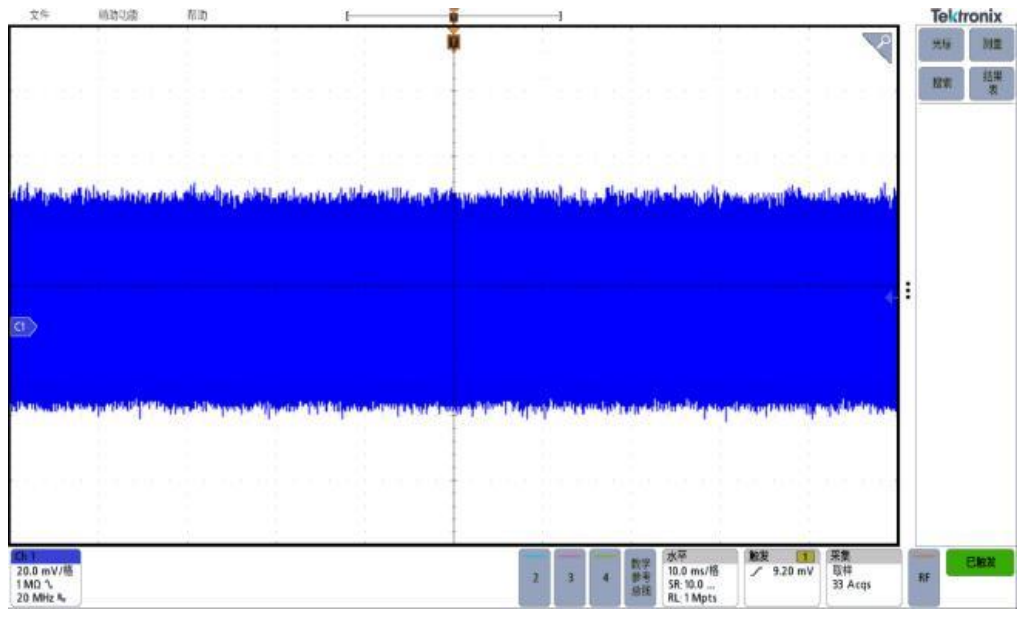This screenshot has width=1025, height=617.
Task: Add cursors with the 光标 button
Action: point(941,44)
